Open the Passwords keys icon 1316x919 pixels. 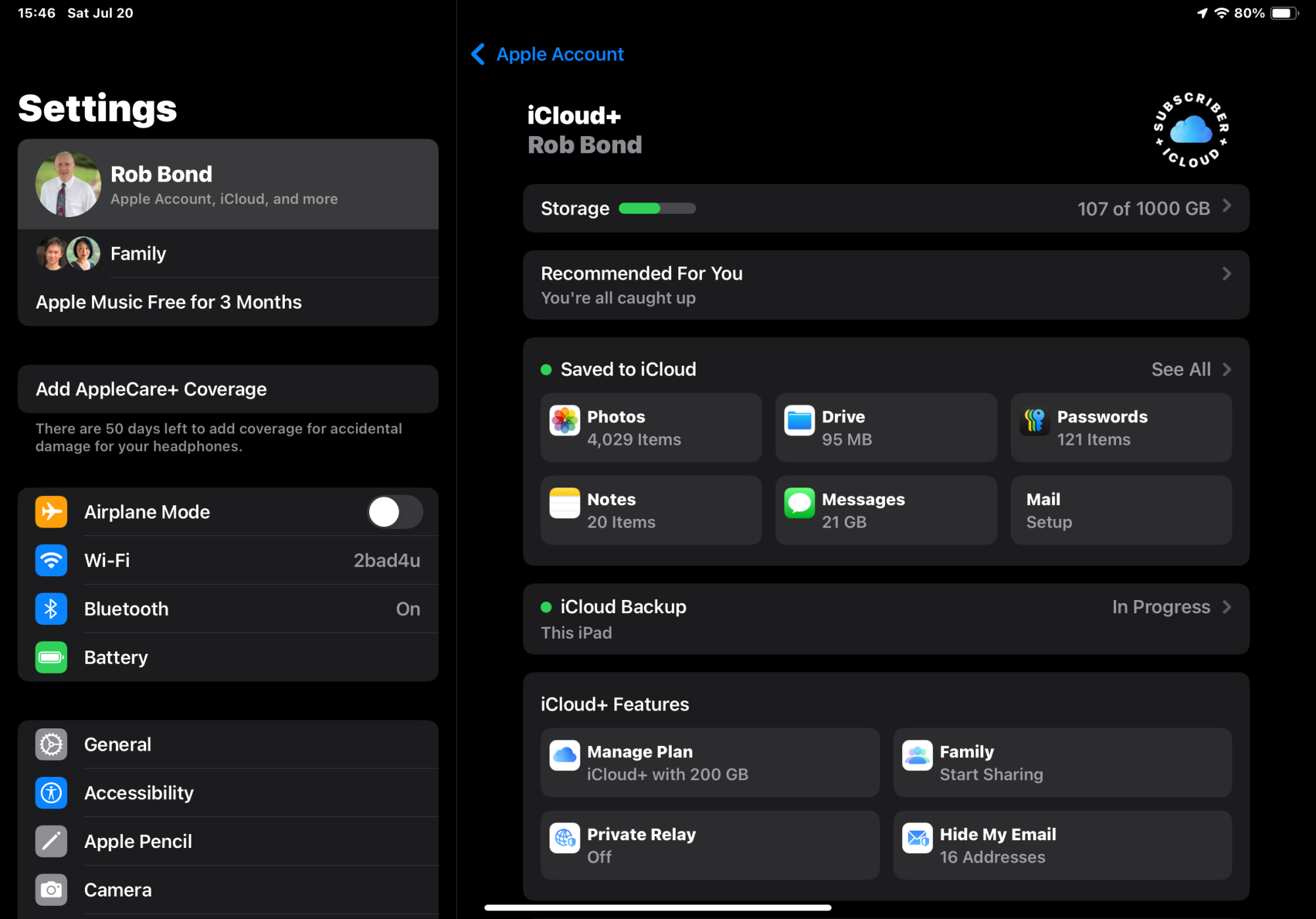point(1034,421)
